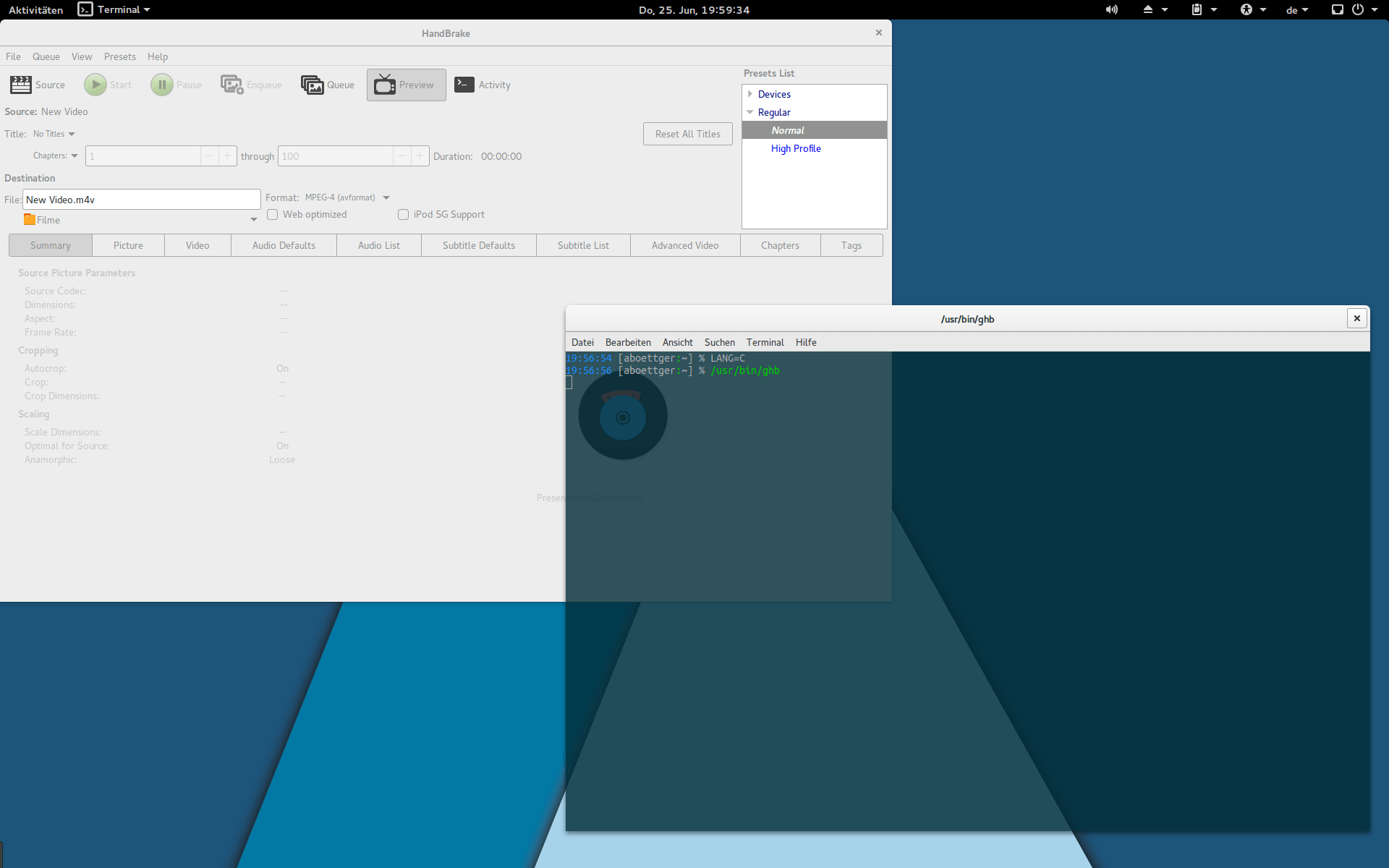Image resolution: width=1389 pixels, height=868 pixels.
Task: Open the Activity terminal icon
Action: (x=464, y=85)
